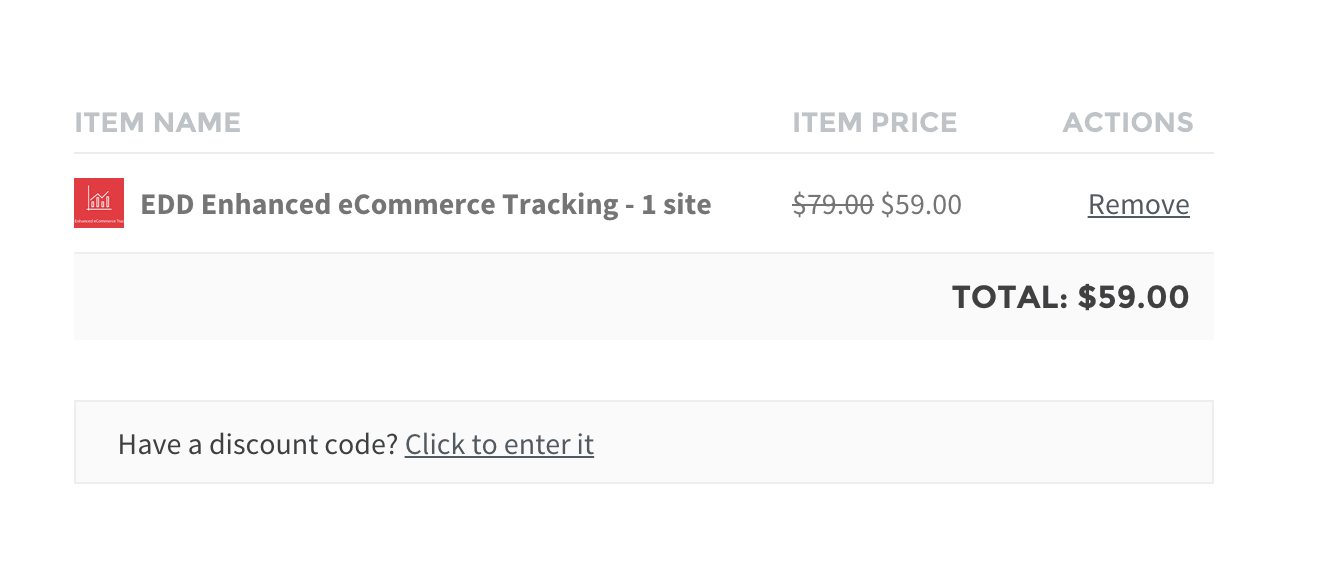
Task: Click the ACTIONS column header
Action: [x=1127, y=123]
